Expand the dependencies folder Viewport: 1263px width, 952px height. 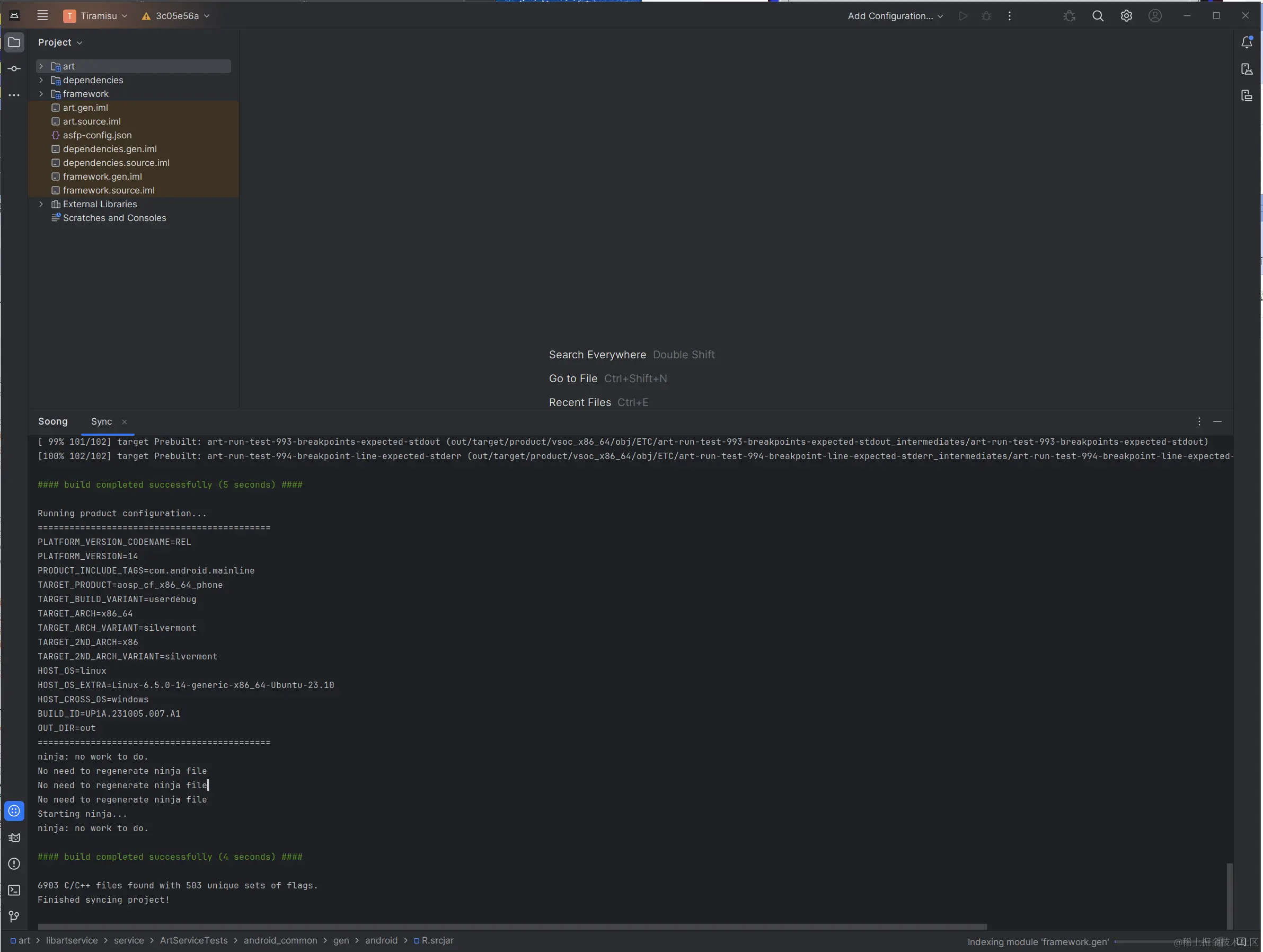click(x=41, y=80)
